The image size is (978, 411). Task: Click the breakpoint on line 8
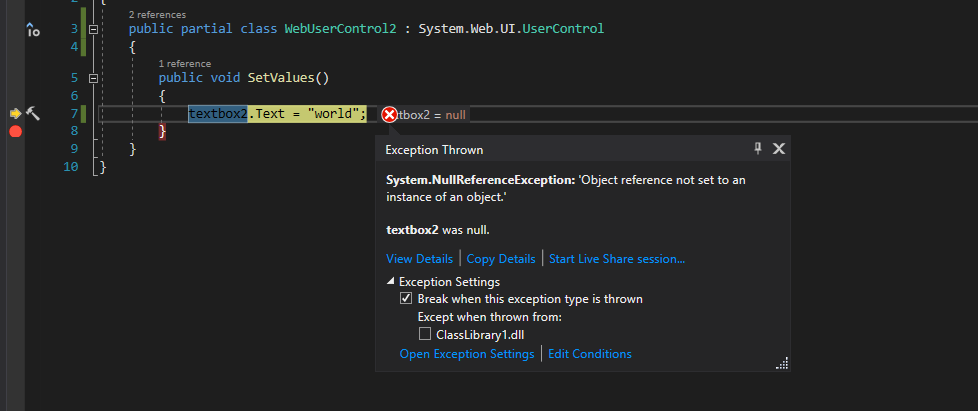[x=16, y=132]
